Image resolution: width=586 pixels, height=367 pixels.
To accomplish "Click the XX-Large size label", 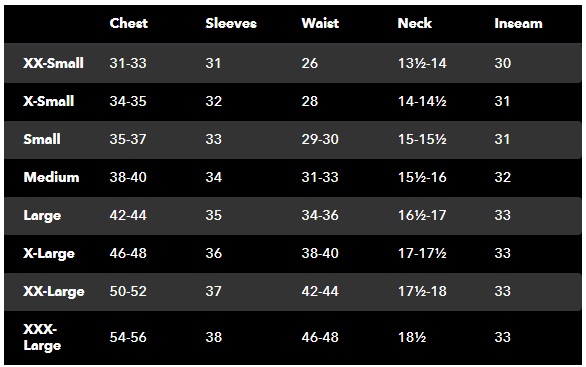I will pos(54,292).
